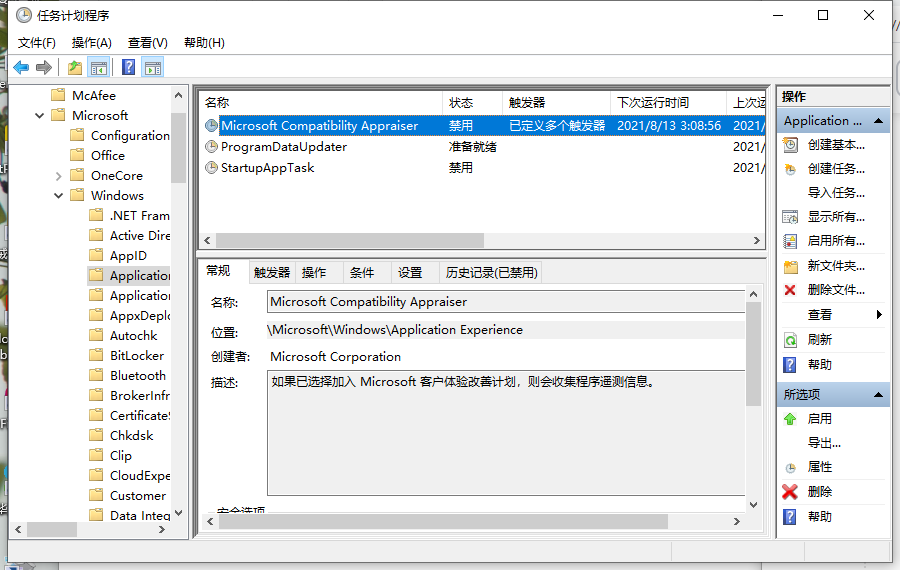Select the Office folder in tree

coord(108,156)
